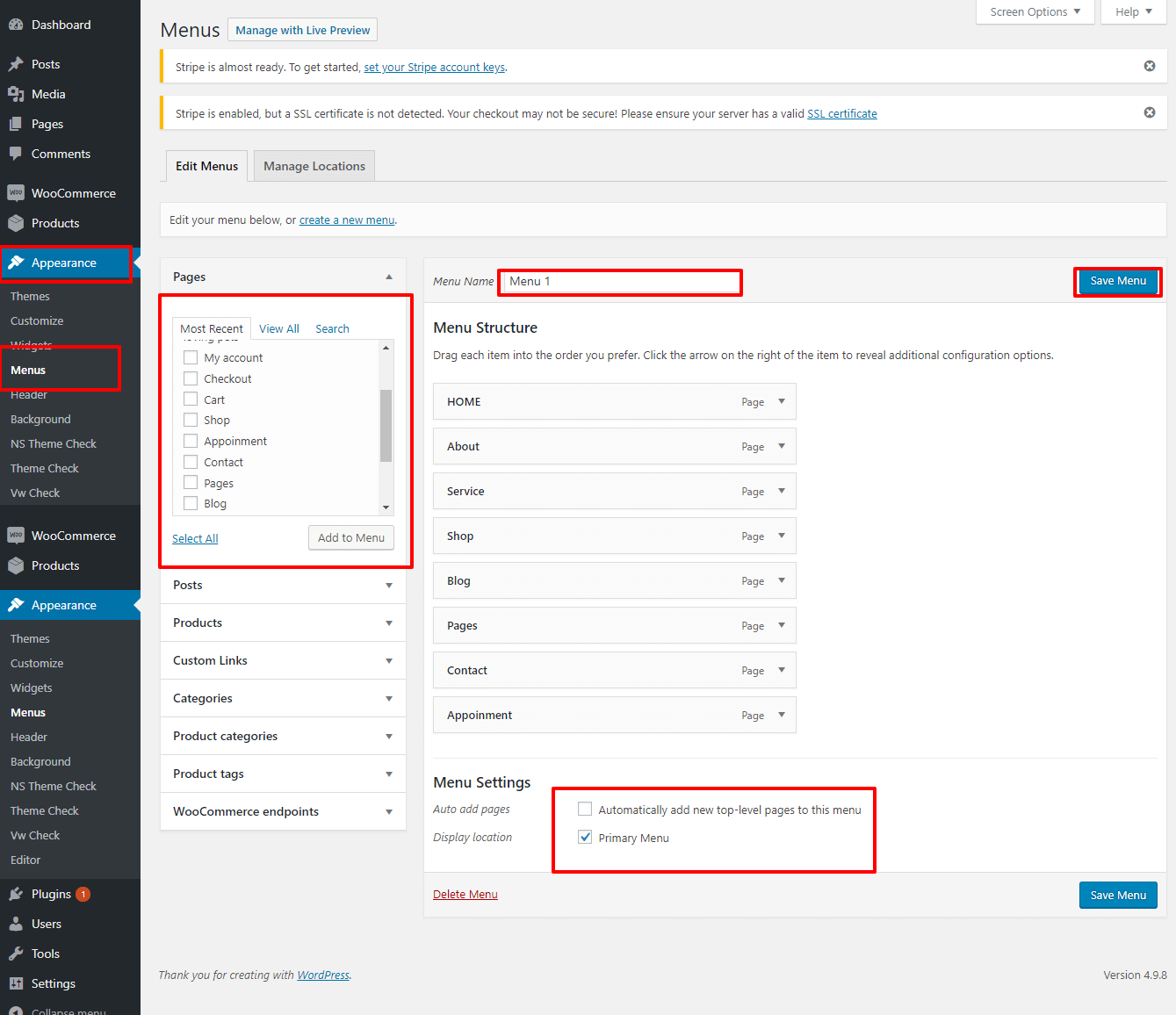Image resolution: width=1176 pixels, height=1015 pixels.
Task: Open Users via its person icon
Action: pos(16,924)
